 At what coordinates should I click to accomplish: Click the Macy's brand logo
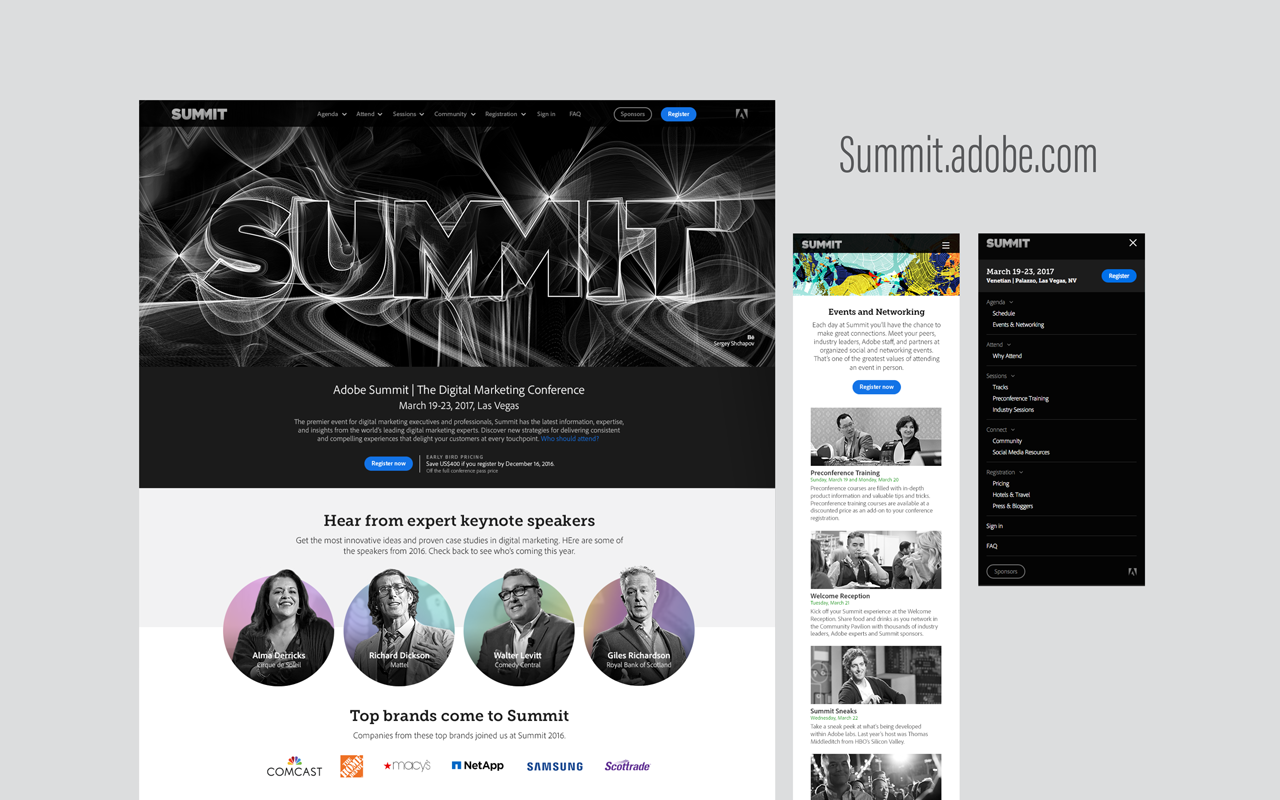coord(407,766)
